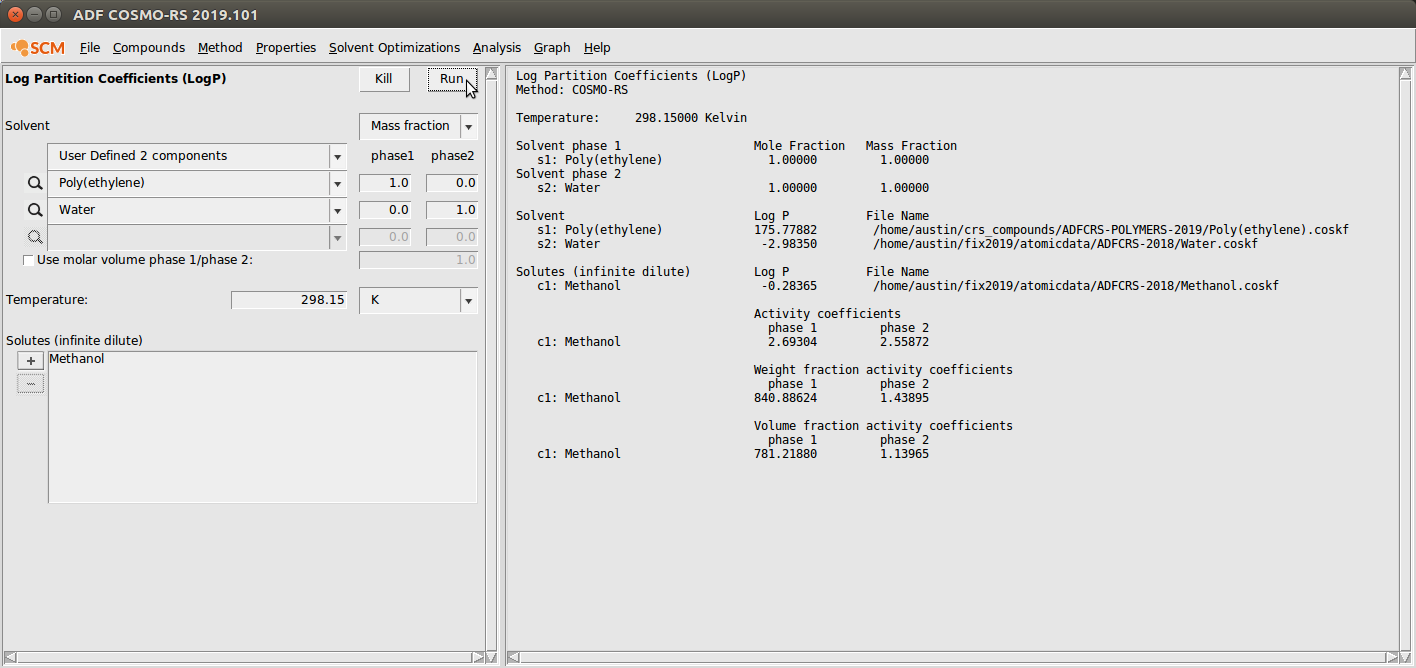The width and height of the screenshot is (1416, 668).
Task: Click the Temperature input field
Action: pos(289,300)
